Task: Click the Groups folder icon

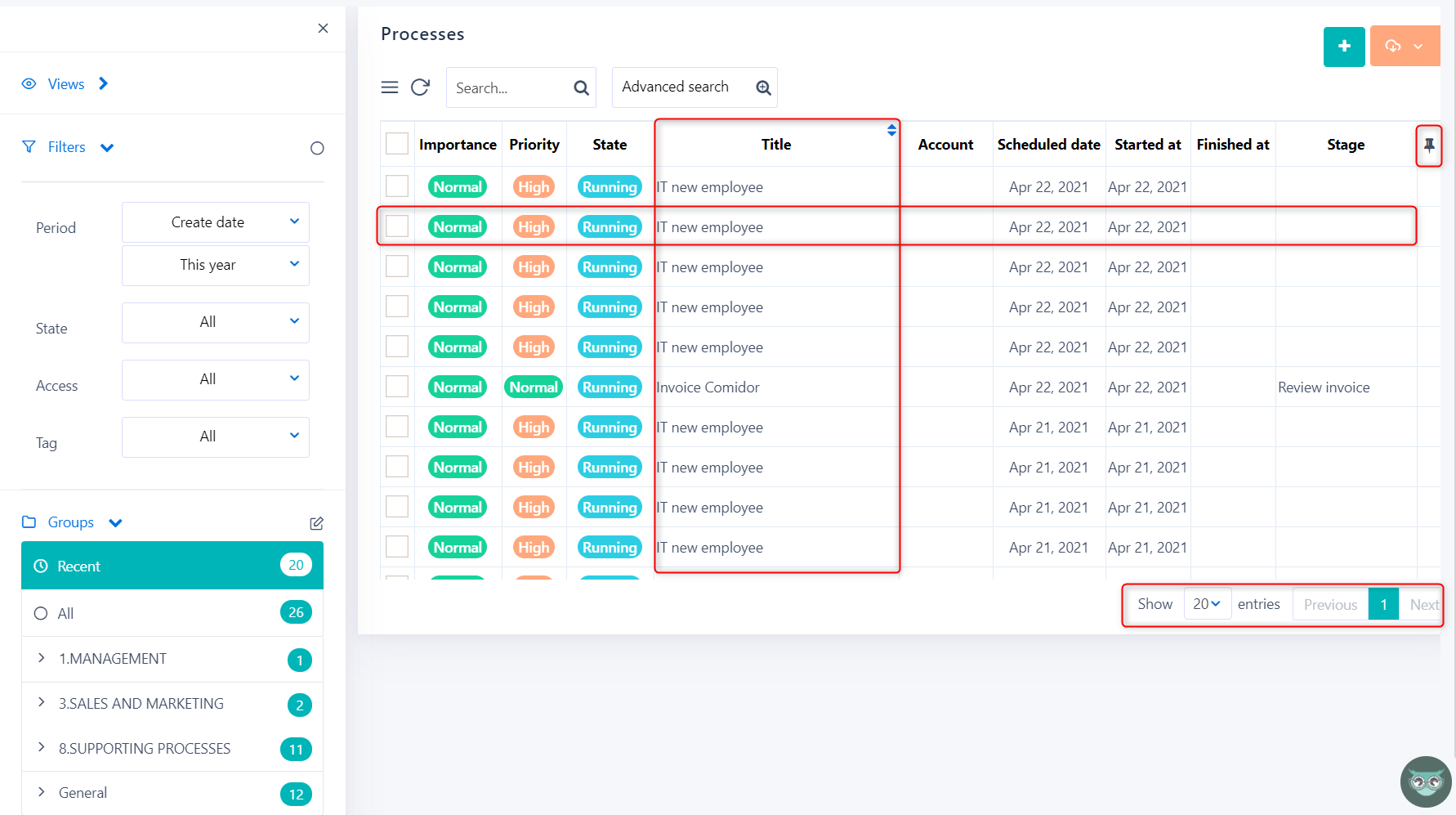Action: coord(29,522)
